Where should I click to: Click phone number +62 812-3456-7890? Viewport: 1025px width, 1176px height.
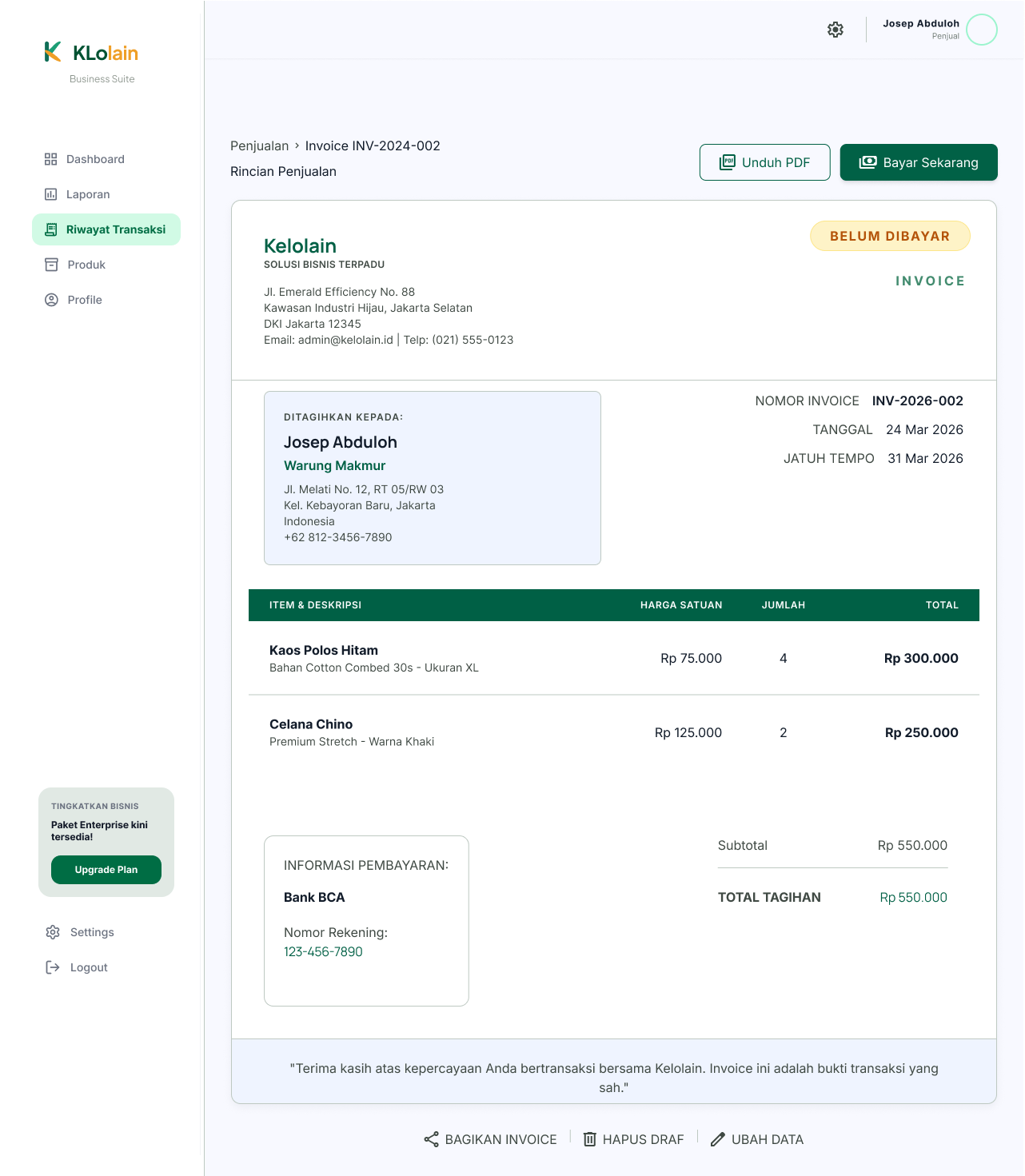[337, 537]
